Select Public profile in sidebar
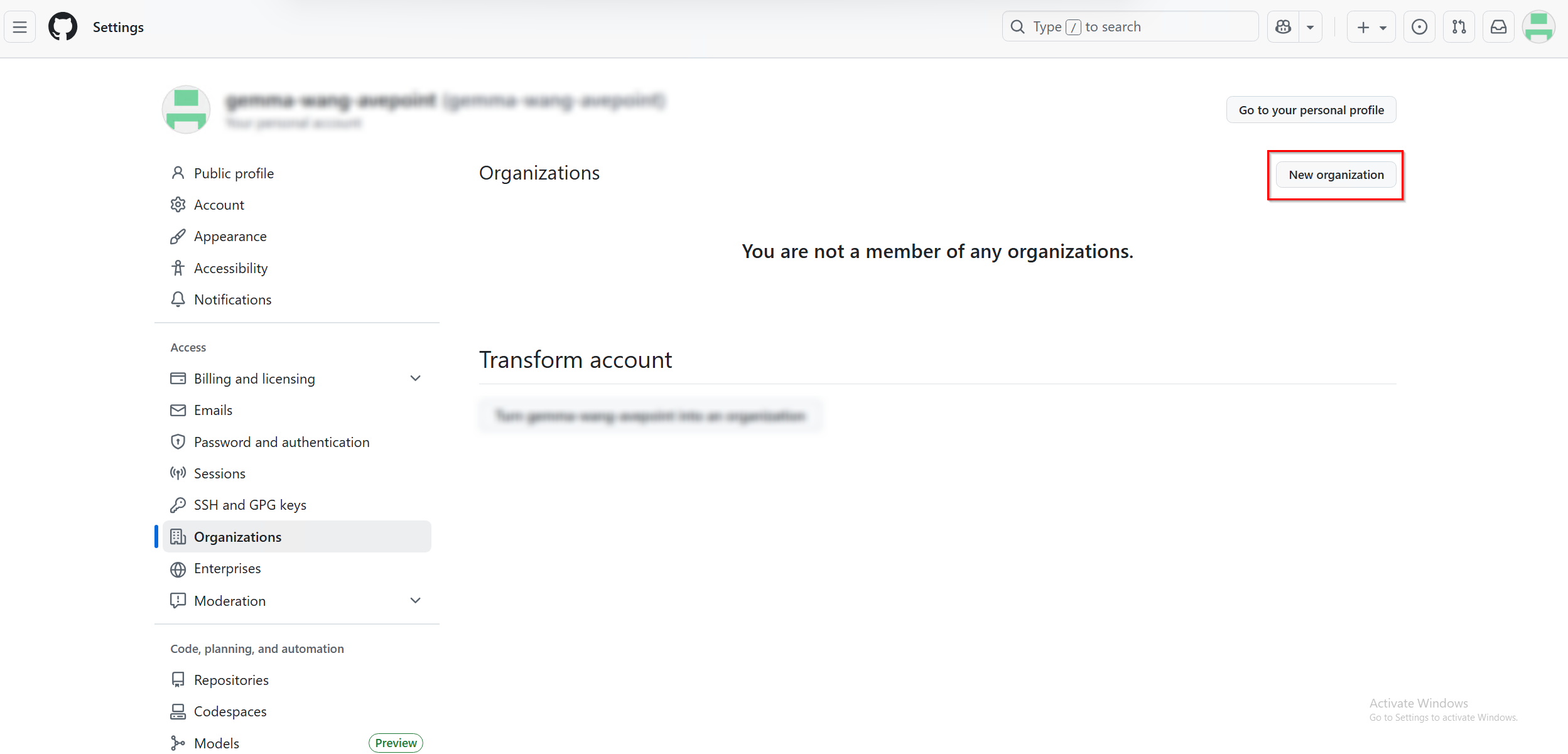Image resolution: width=1568 pixels, height=754 pixels. tap(233, 173)
